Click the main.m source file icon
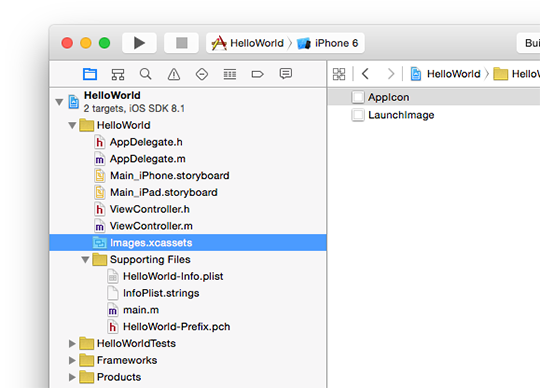The image size is (540, 388). click(113, 310)
